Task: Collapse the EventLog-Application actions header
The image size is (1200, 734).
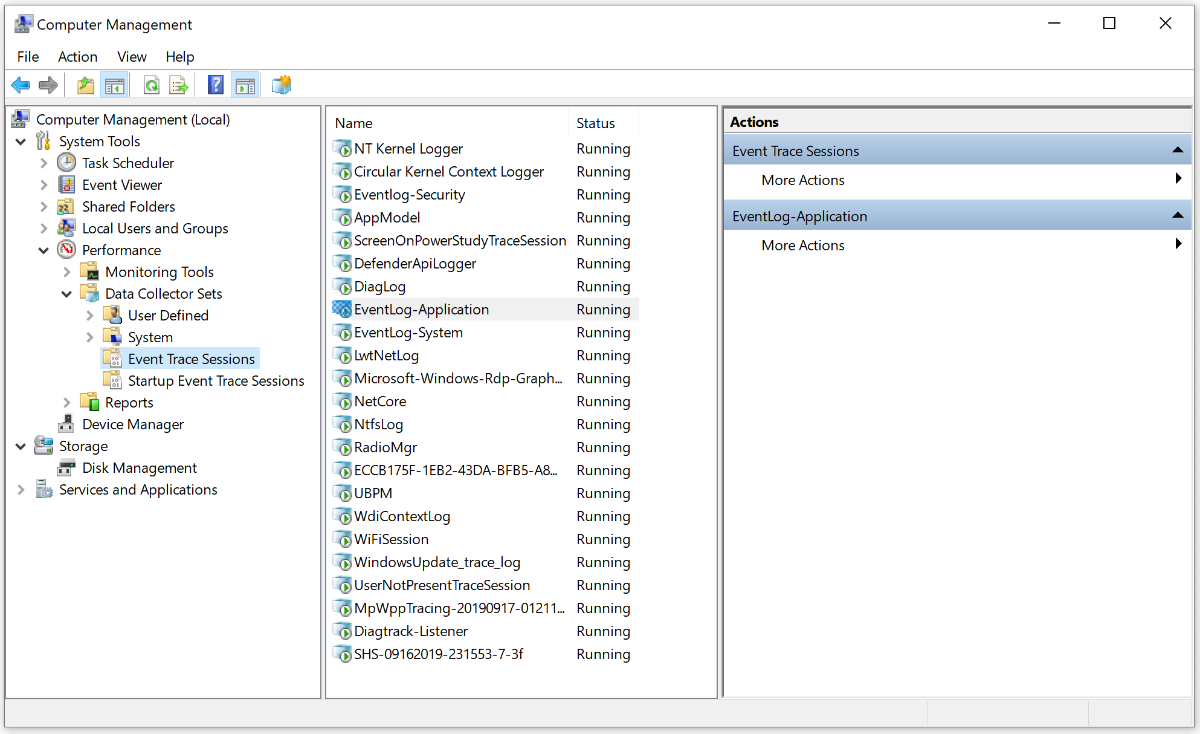Action: coord(1177,216)
